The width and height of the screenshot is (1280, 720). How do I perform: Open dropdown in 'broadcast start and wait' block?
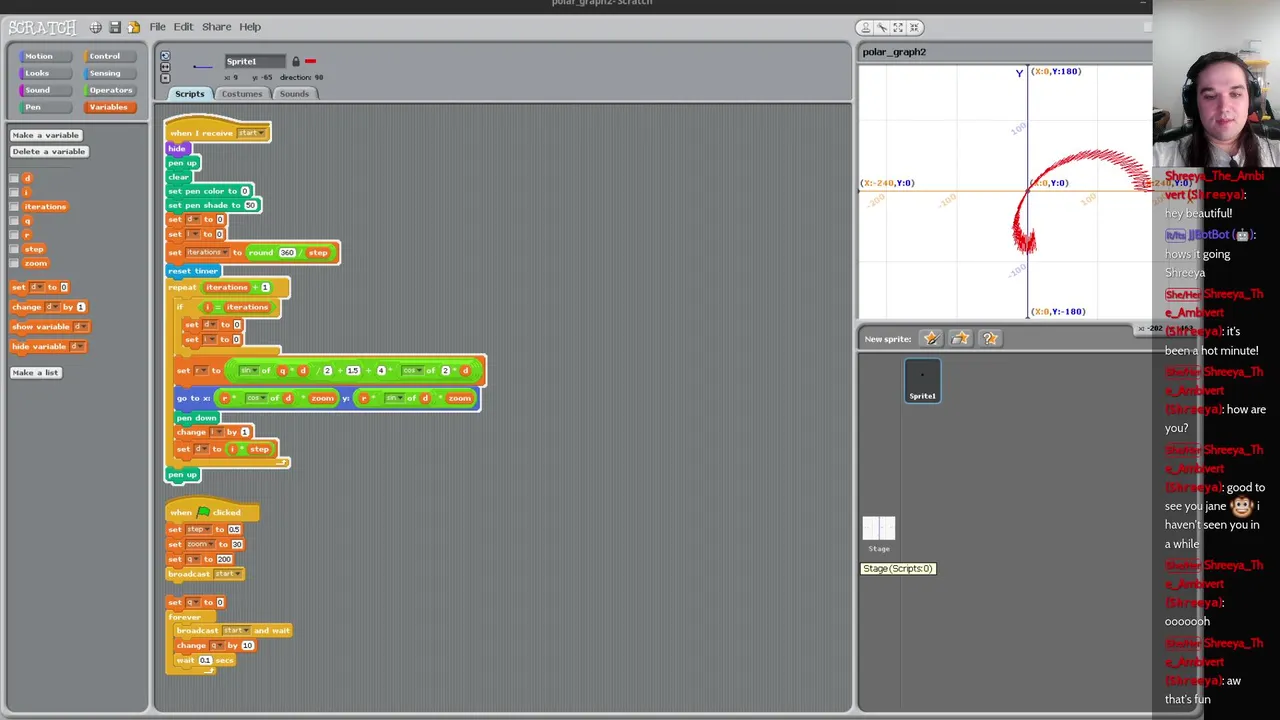pyautogui.click(x=236, y=630)
